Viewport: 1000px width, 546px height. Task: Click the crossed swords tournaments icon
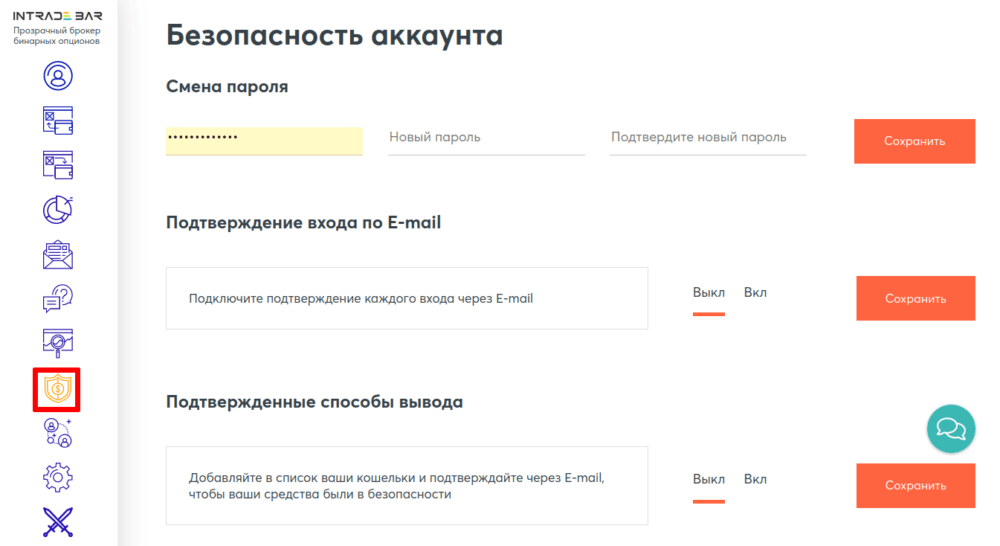[x=57, y=522]
